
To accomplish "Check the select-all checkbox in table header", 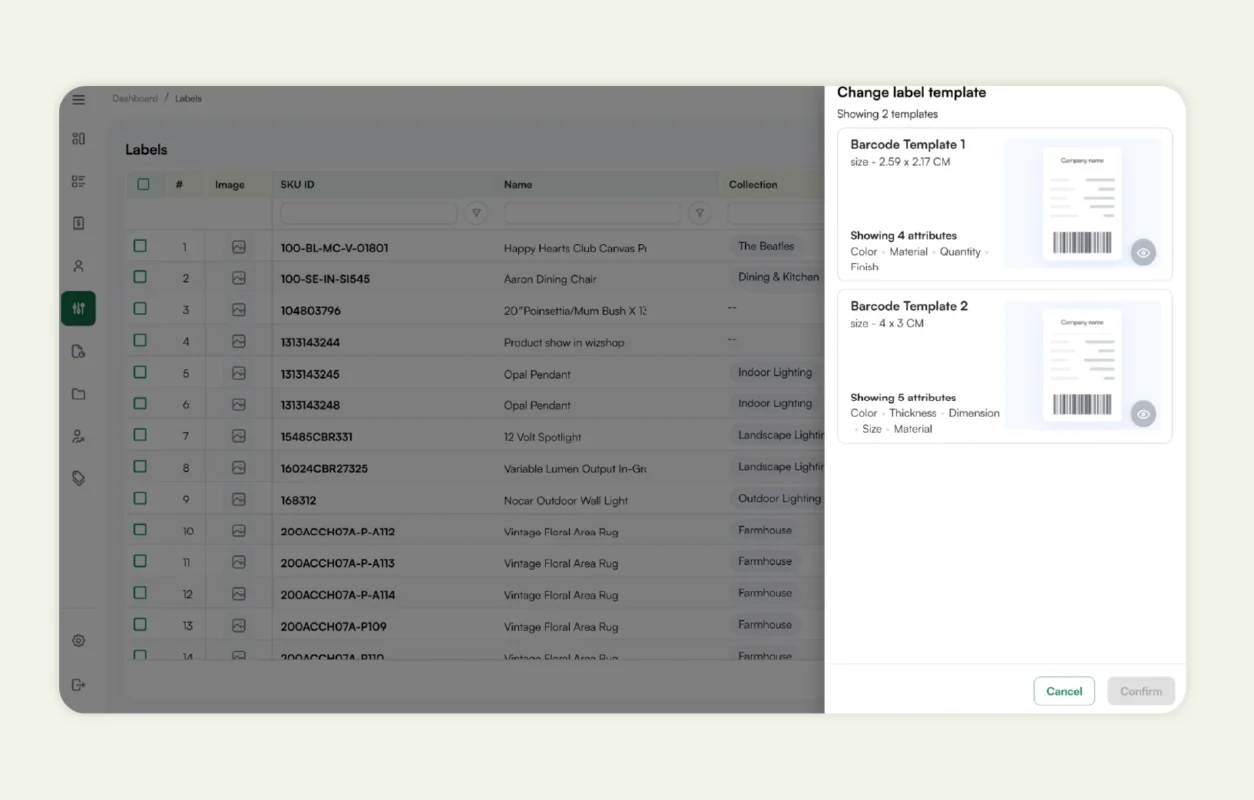I will coord(143,184).
